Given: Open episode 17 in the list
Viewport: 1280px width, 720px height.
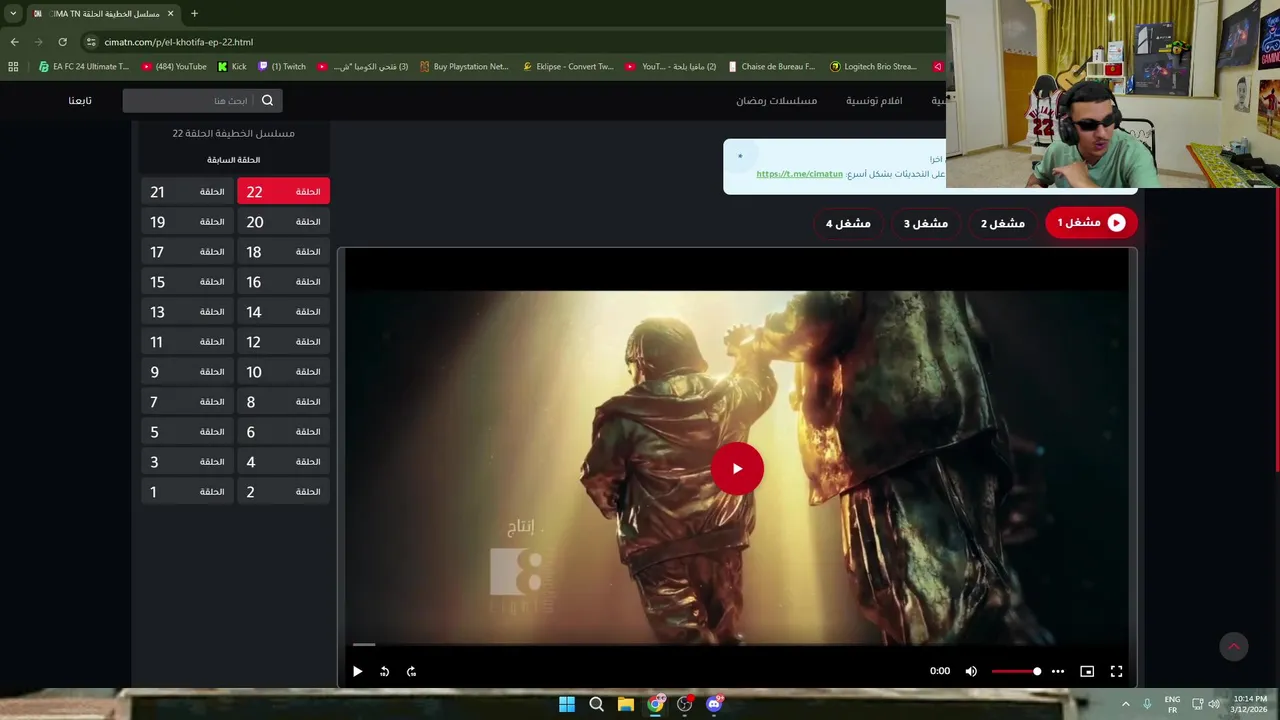Looking at the screenshot, I should (187, 251).
